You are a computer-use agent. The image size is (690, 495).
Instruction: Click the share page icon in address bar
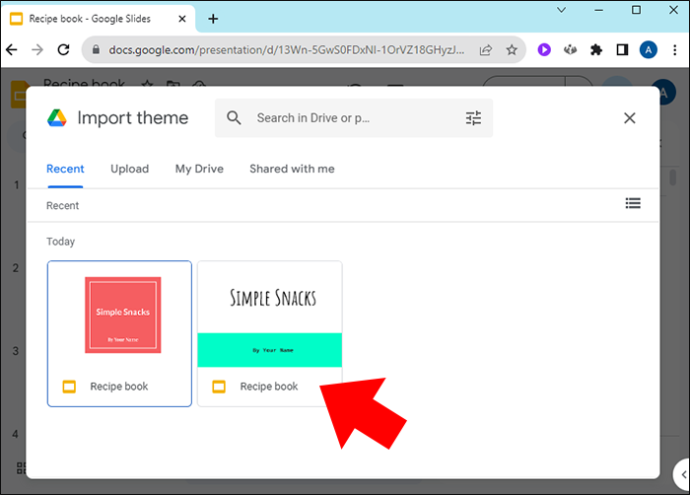[x=486, y=50]
